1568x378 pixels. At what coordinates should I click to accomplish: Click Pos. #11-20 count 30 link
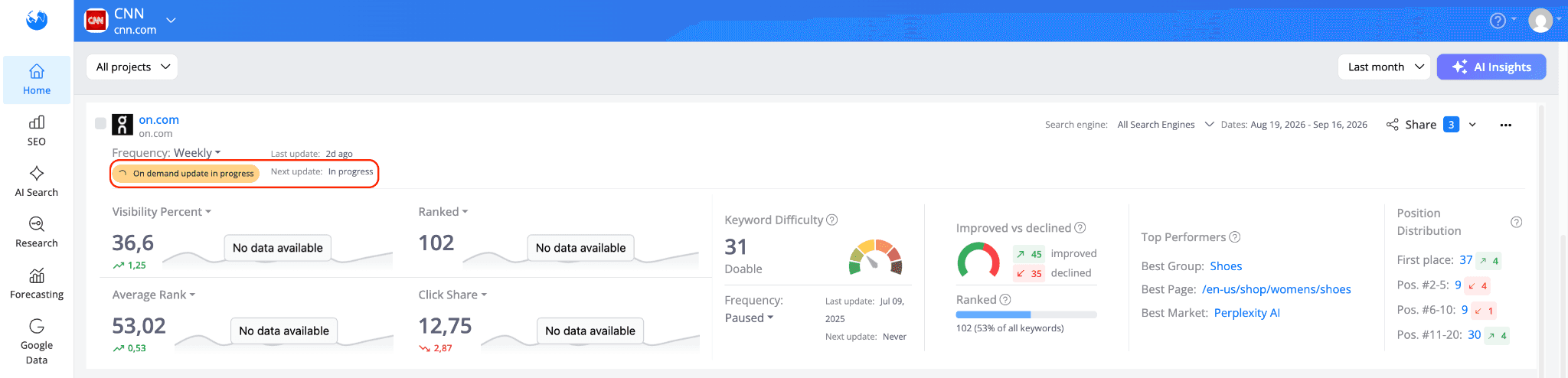(1474, 335)
